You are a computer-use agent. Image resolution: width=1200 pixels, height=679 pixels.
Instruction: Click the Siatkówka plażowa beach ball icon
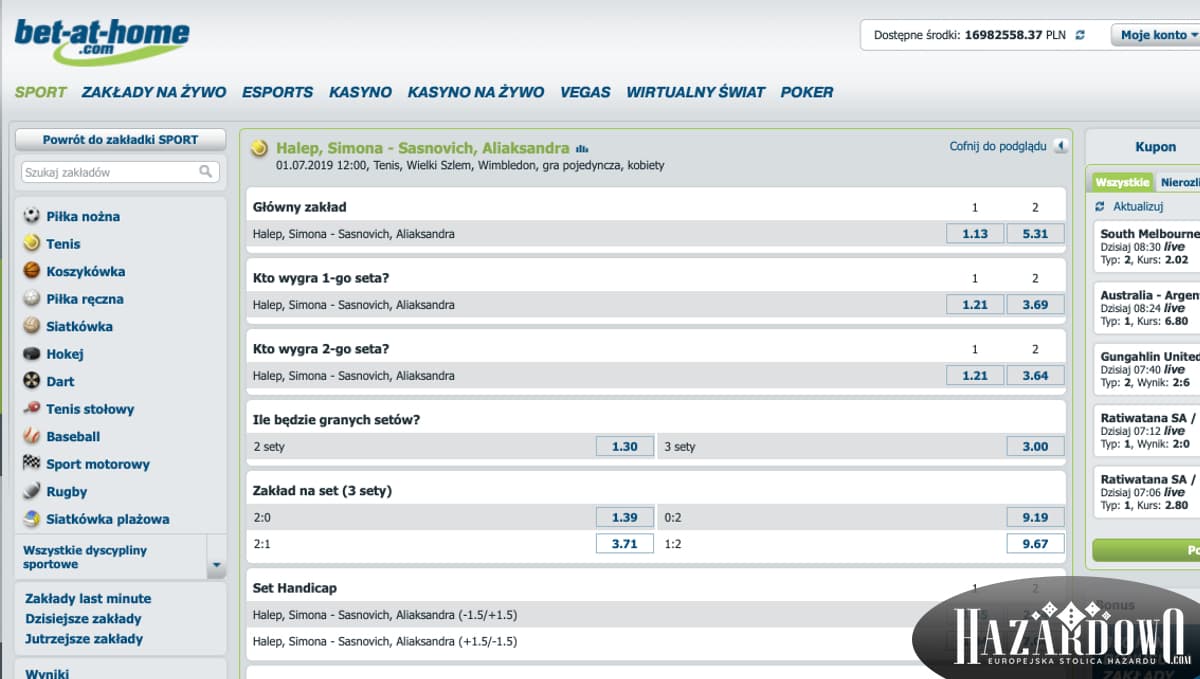coord(32,518)
